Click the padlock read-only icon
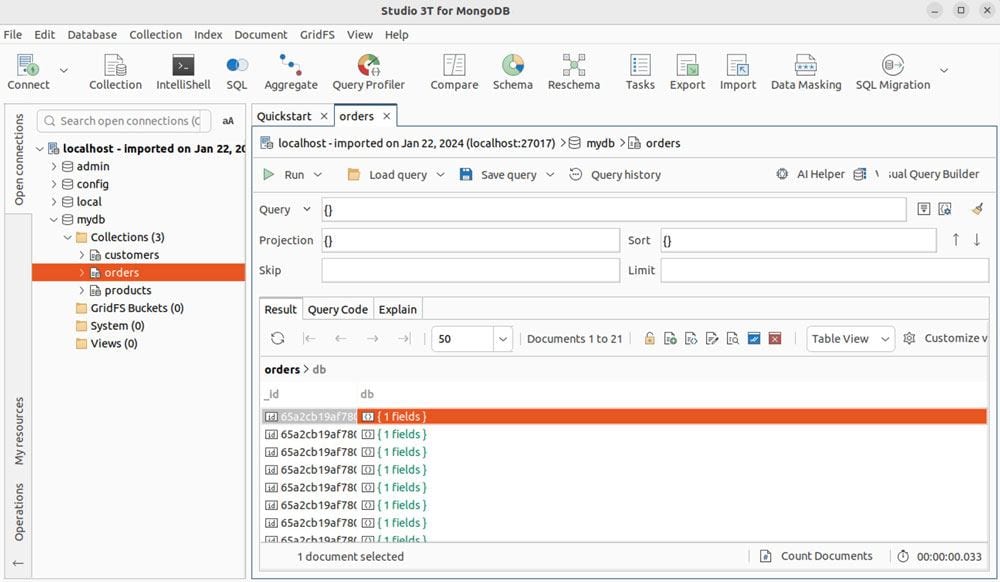 649,338
